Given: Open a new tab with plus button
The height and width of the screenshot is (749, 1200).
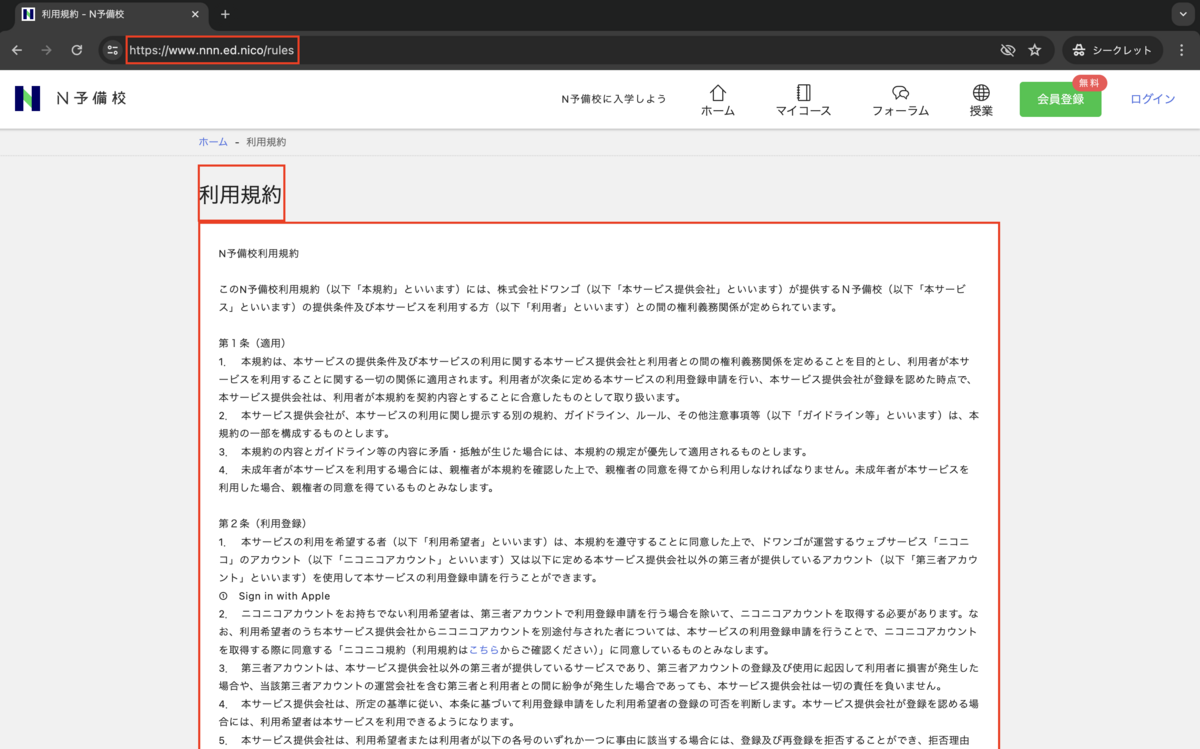Looking at the screenshot, I should (x=225, y=15).
